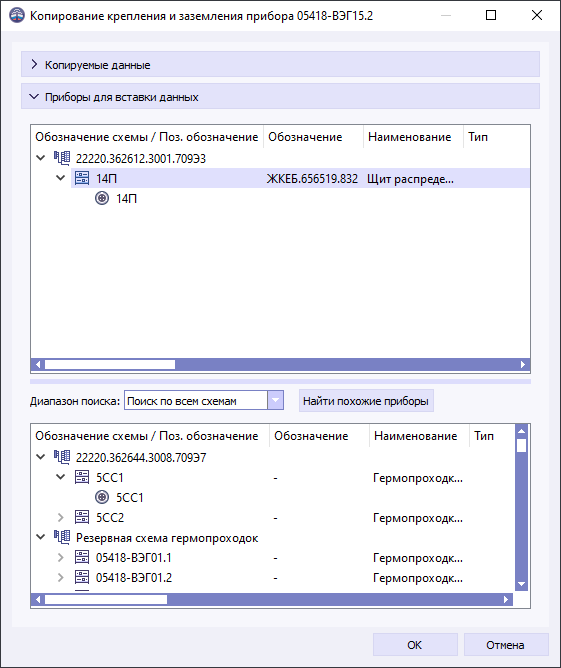Click left arrow of lower horizontal scrollbar

click(38, 600)
